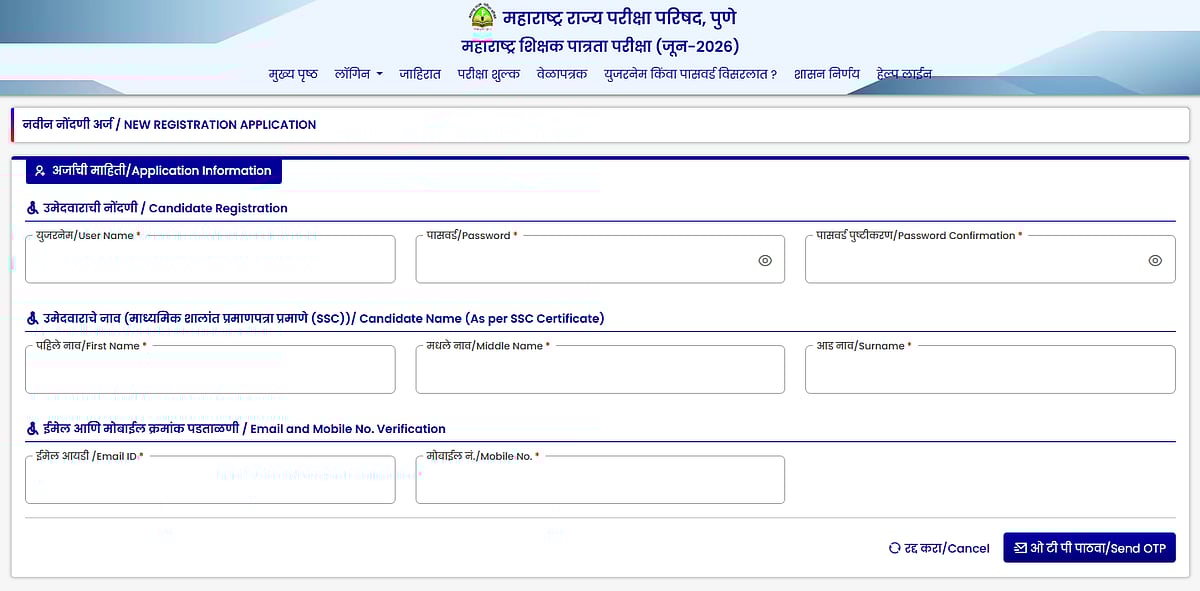Click the Cancel button

[939, 548]
